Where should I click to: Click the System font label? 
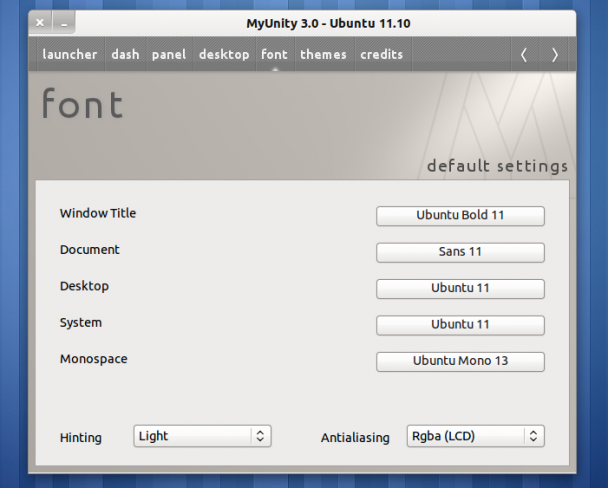(x=81, y=323)
